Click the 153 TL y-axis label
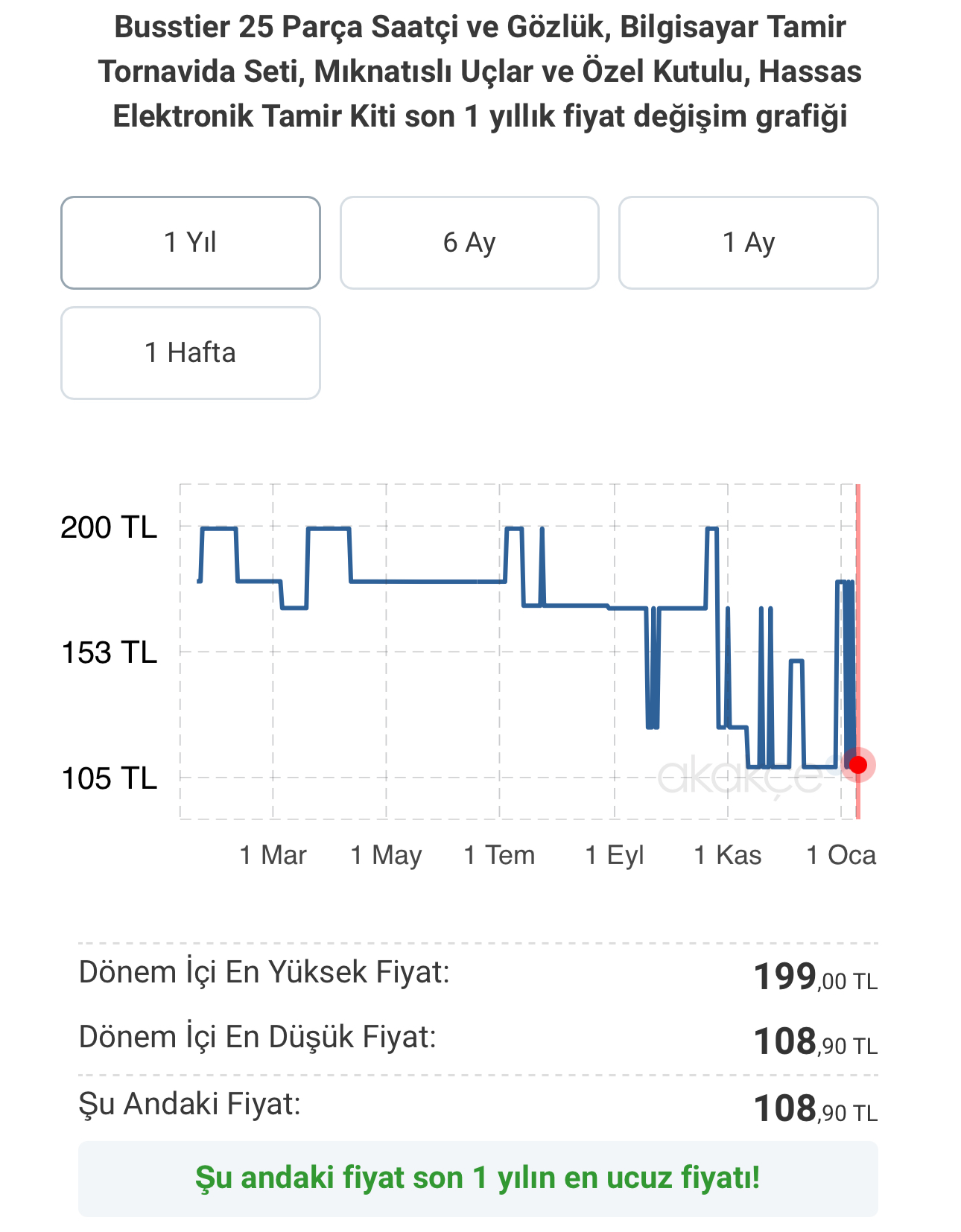Viewport: 961px width, 1232px height. [x=109, y=652]
